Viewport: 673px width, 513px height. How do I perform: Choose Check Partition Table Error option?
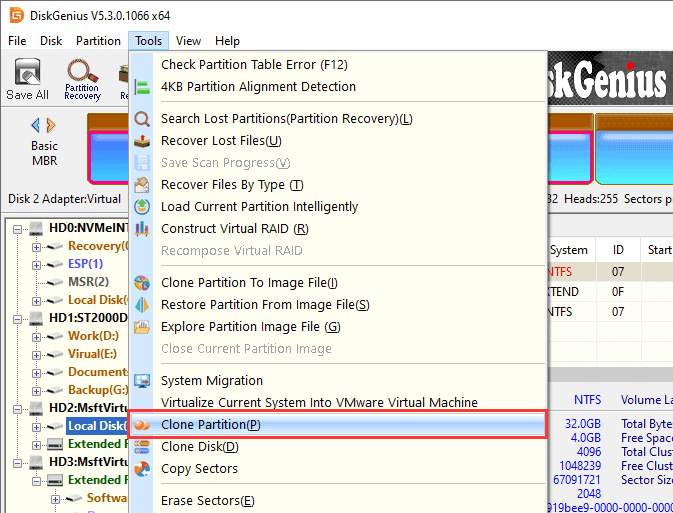pyautogui.click(x=254, y=65)
